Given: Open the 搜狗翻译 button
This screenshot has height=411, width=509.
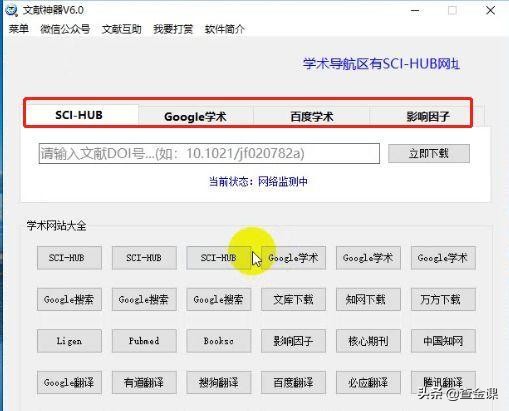Looking at the screenshot, I should (x=219, y=382).
